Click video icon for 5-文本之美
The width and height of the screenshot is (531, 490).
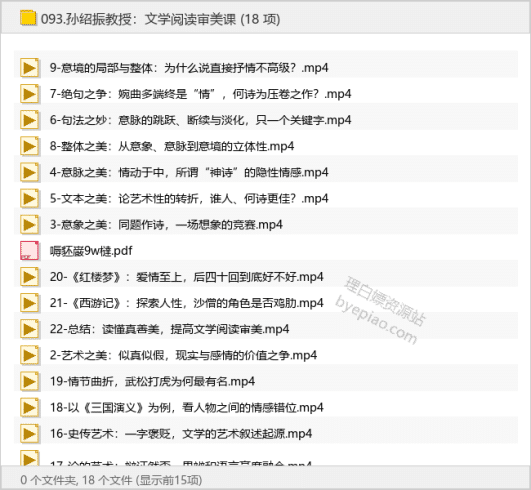point(29,198)
